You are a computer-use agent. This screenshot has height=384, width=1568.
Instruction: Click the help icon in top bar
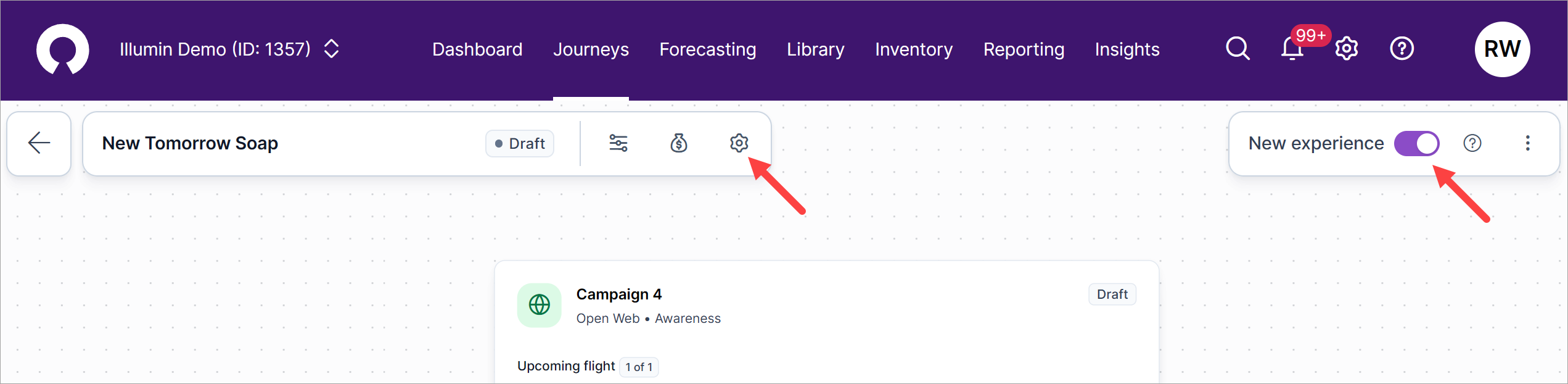click(x=1402, y=48)
